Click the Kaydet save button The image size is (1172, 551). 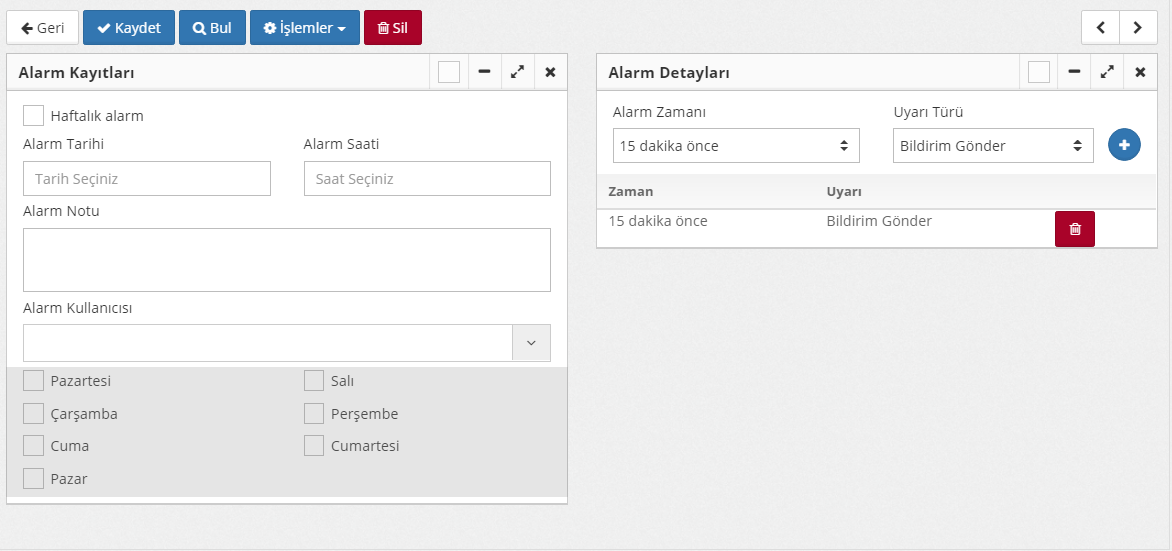coord(129,28)
